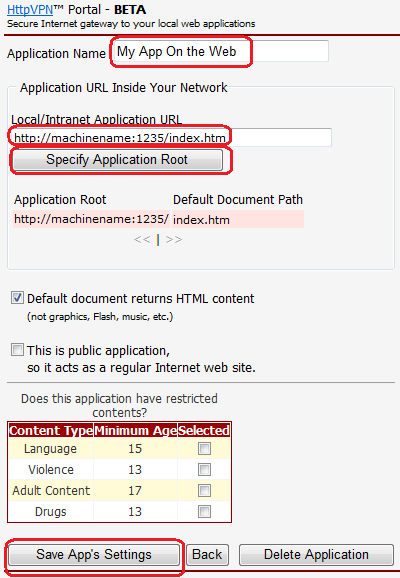Click the Content Type column header

pos(51,430)
